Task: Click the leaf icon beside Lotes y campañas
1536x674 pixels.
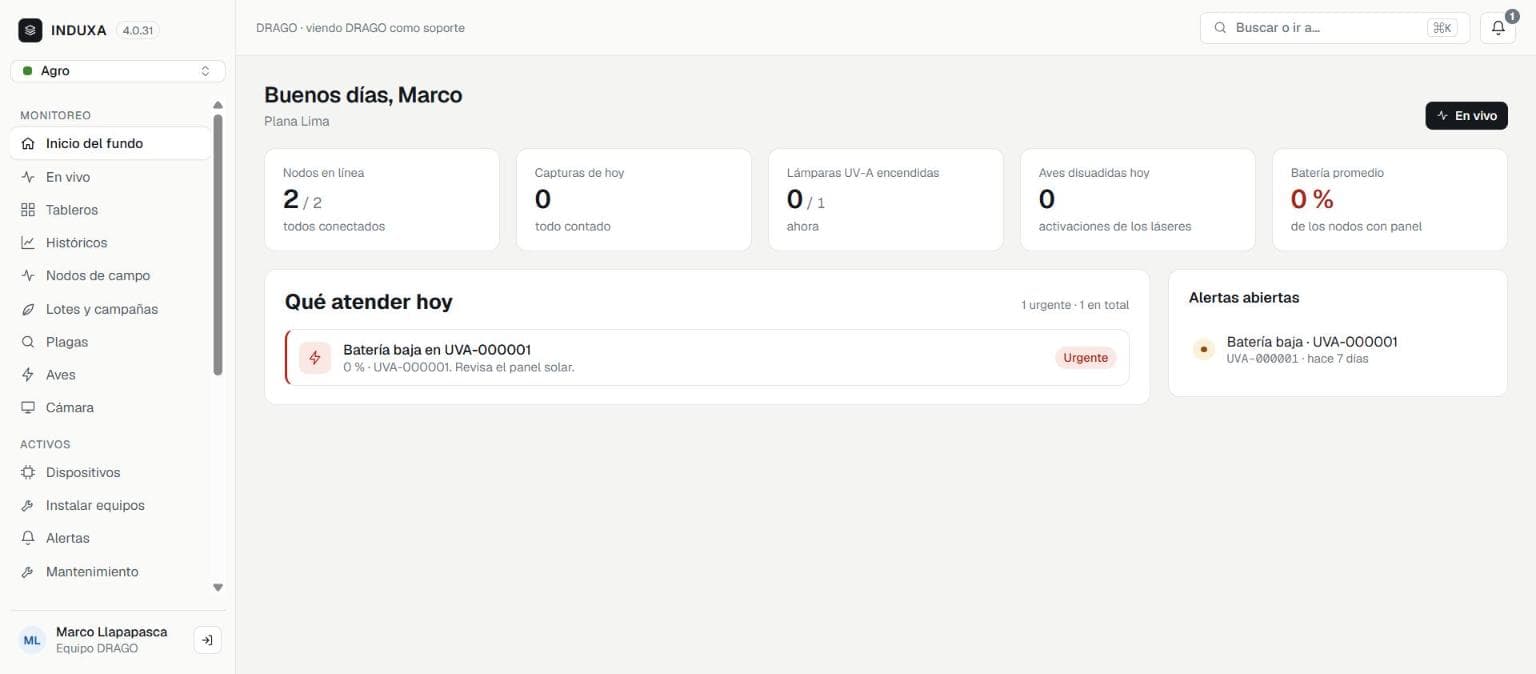Action: coord(28,309)
